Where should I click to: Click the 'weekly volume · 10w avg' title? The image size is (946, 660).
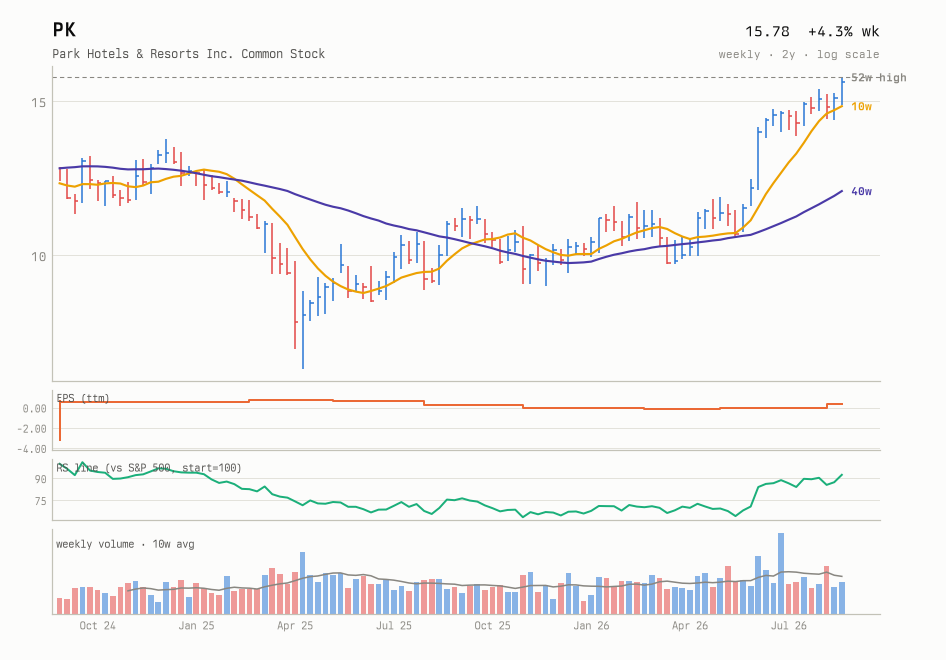pos(125,544)
